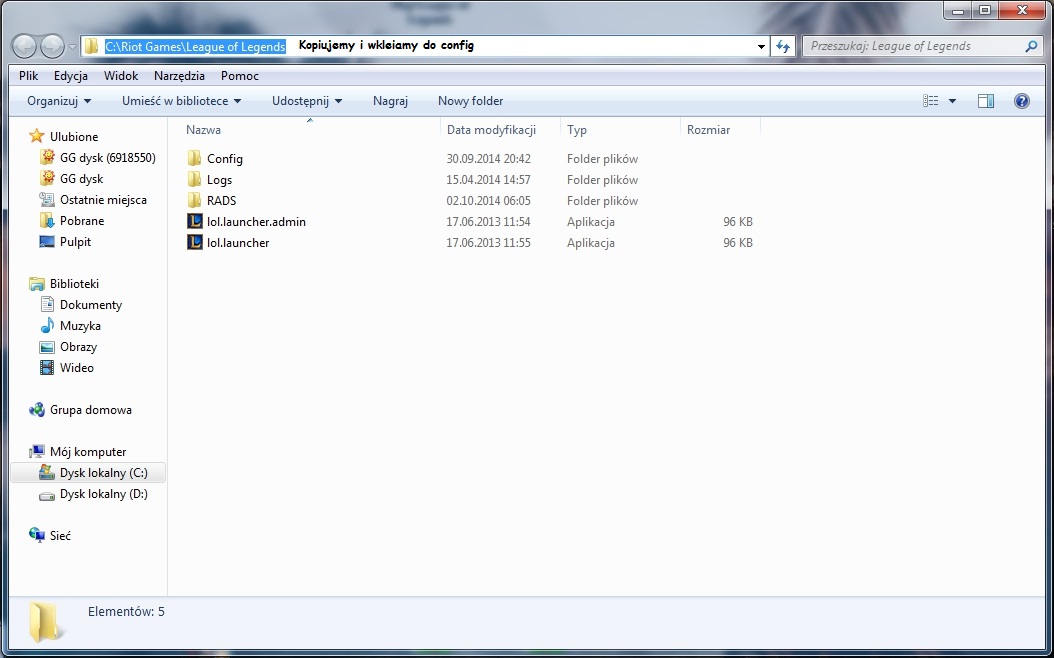Image resolution: width=1054 pixels, height=658 pixels.
Task: Open the view options dropdown arrow
Action: coord(952,101)
